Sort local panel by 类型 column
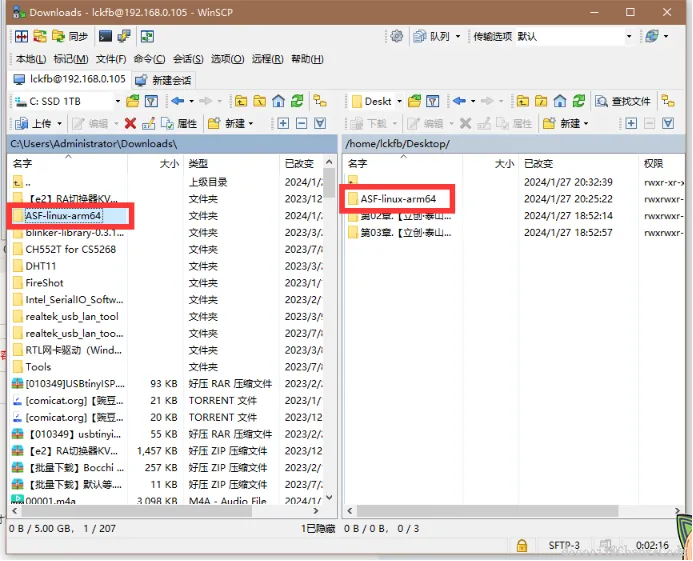Viewport: 693px width, 561px height. (x=231, y=164)
